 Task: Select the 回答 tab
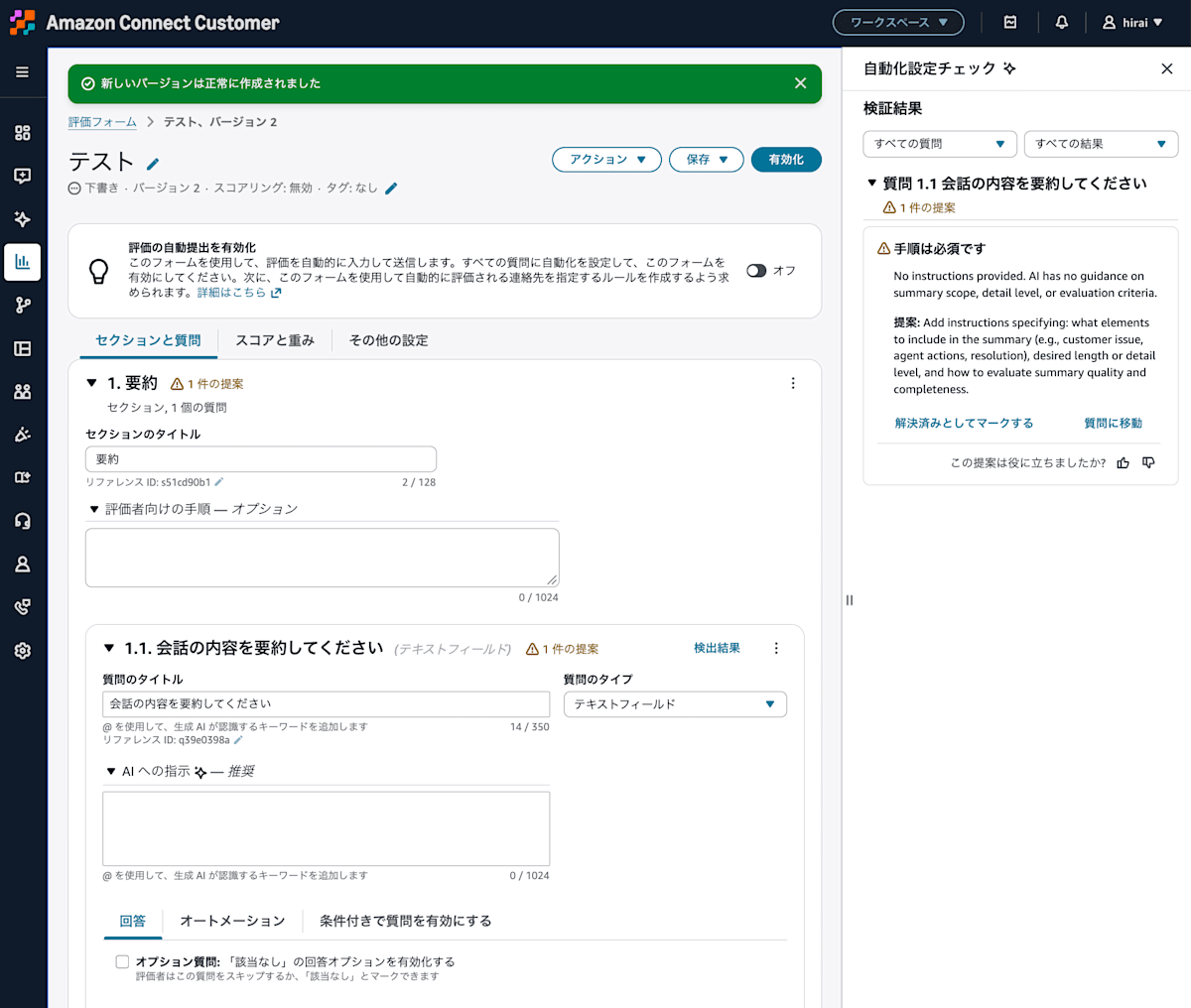click(133, 921)
